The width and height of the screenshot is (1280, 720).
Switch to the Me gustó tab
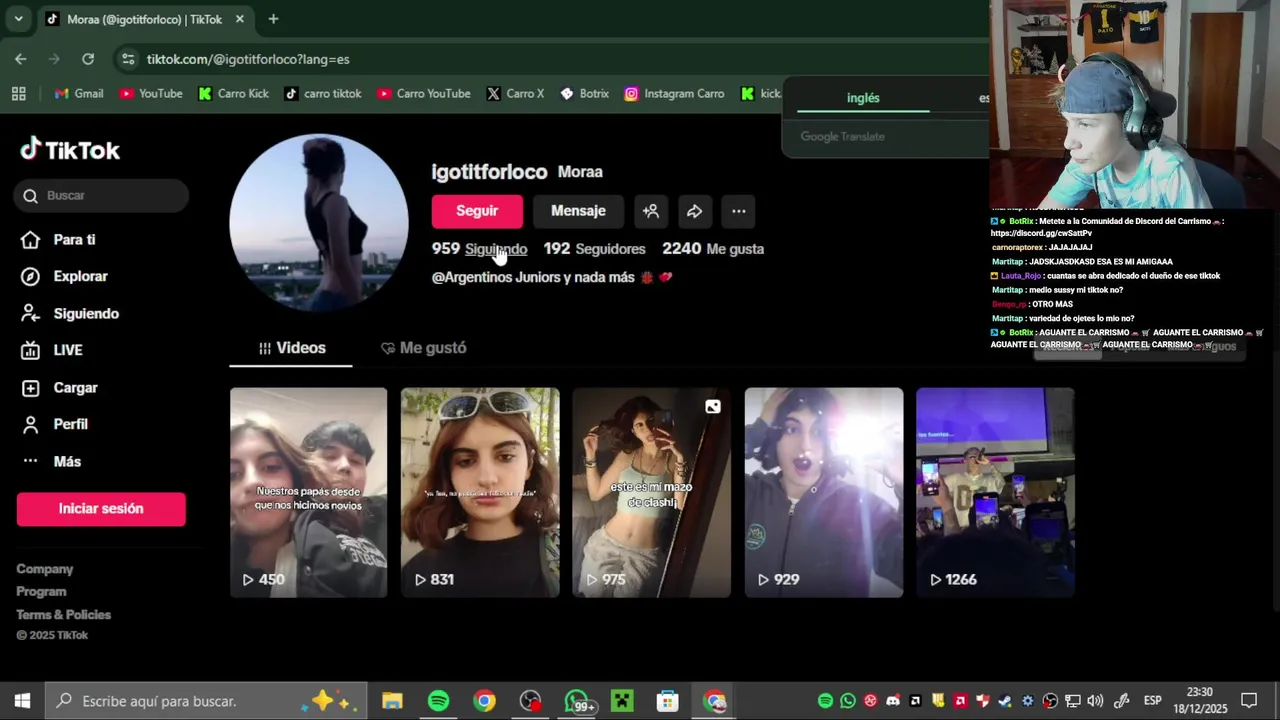pyautogui.click(x=423, y=348)
